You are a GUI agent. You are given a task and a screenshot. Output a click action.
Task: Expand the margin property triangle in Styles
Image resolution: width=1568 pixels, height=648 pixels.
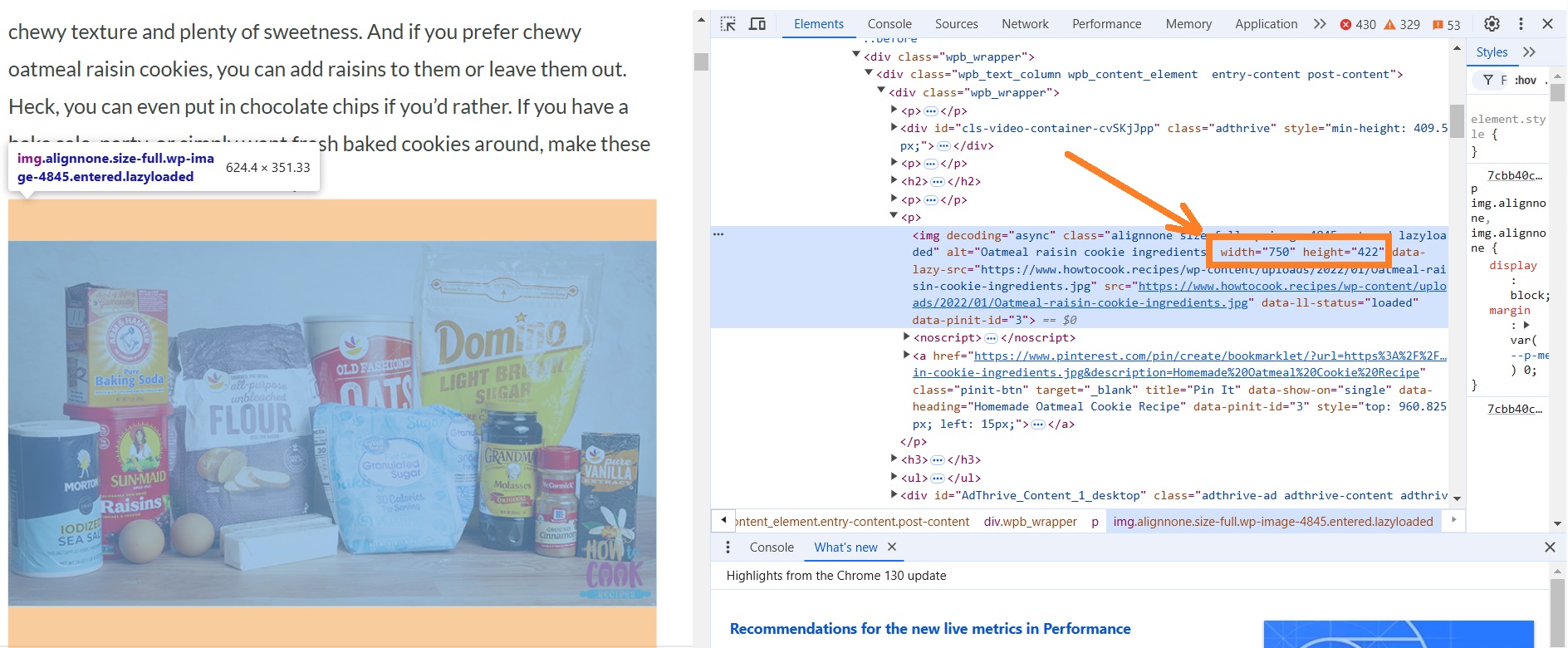(x=1526, y=325)
